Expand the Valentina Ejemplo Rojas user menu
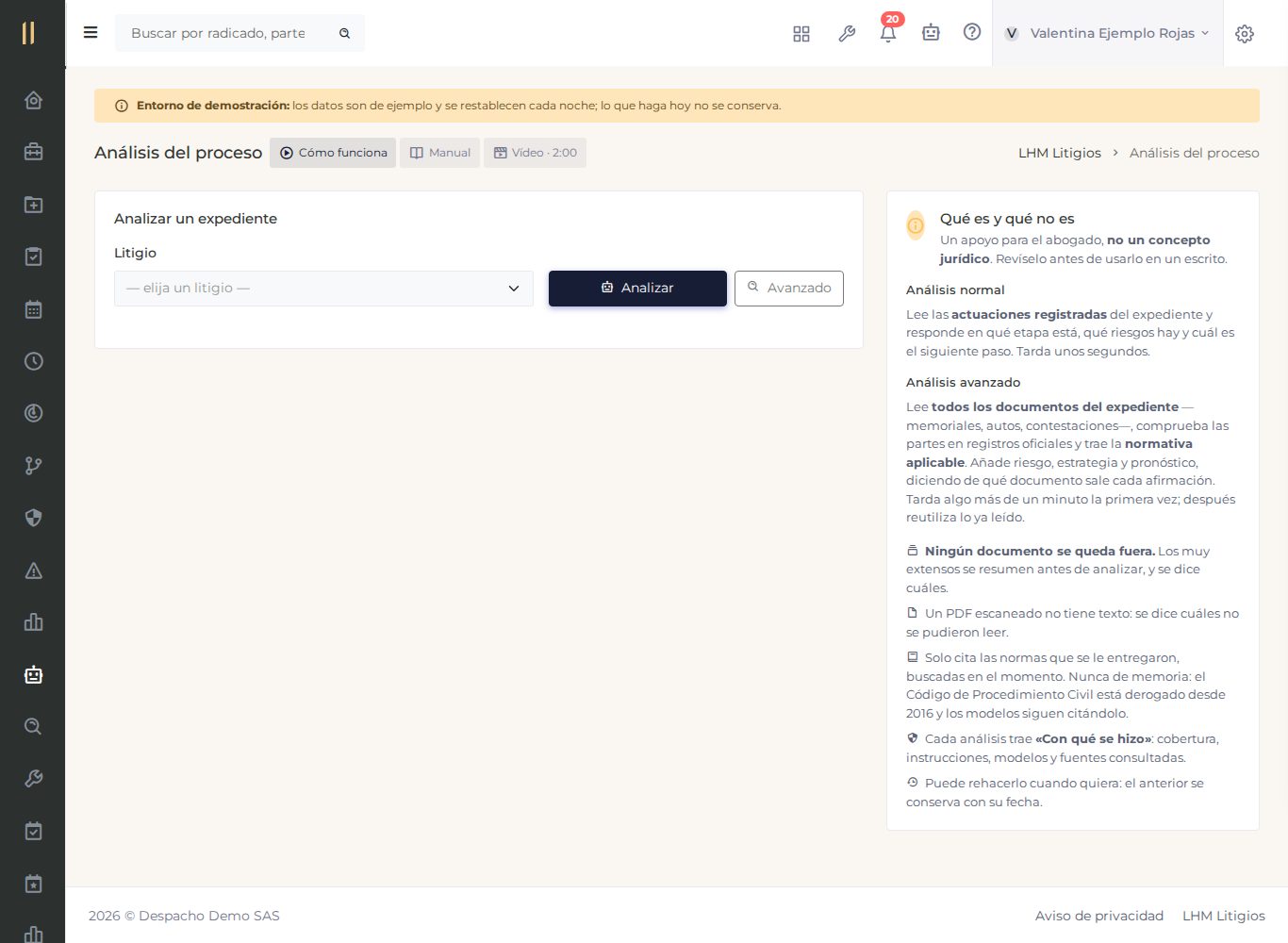This screenshot has width=1288, height=943. (1108, 33)
